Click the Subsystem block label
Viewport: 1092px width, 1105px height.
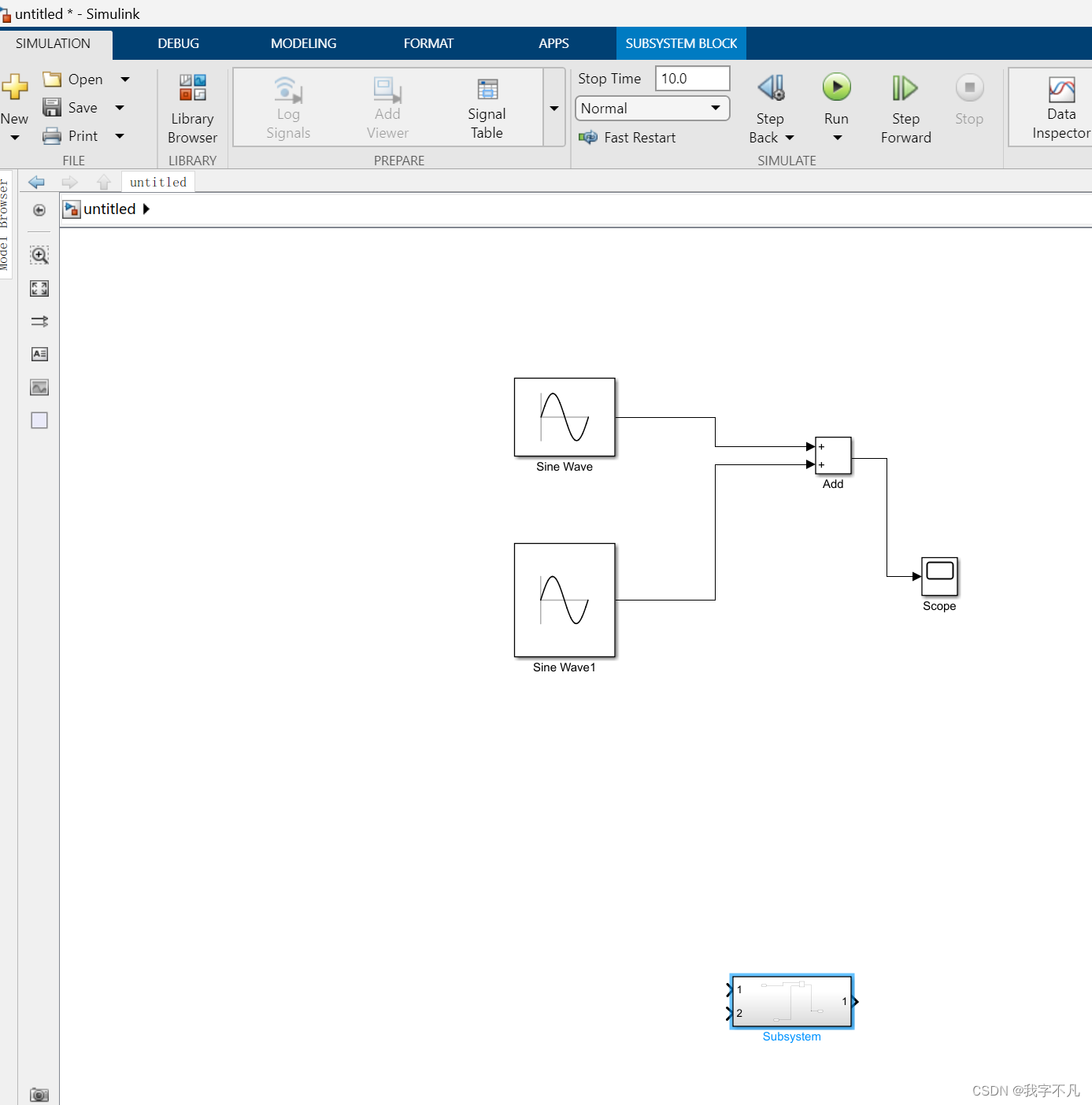tap(792, 1037)
